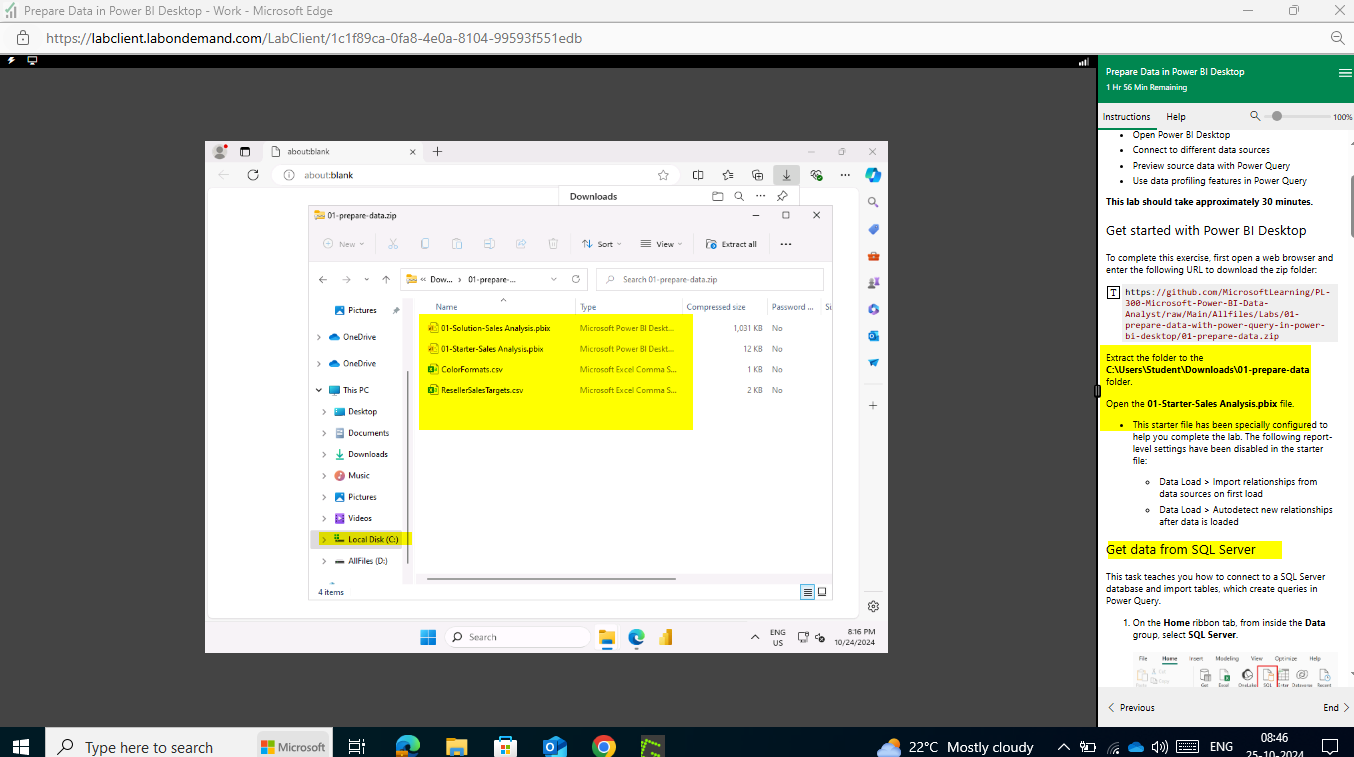
Task: Select ColorFormats.csv file
Action: click(472, 370)
